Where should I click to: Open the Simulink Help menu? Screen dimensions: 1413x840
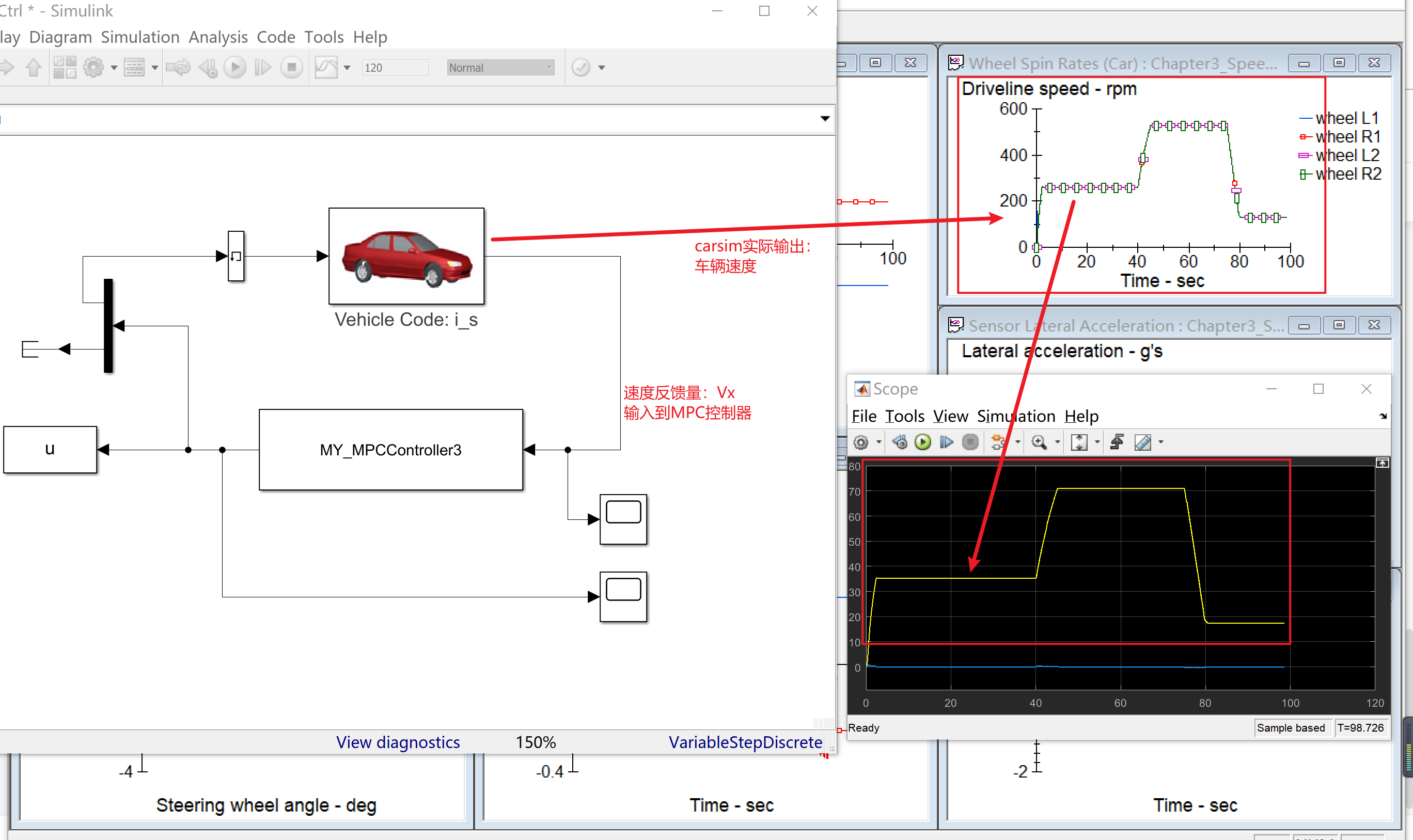[x=370, y=37]
